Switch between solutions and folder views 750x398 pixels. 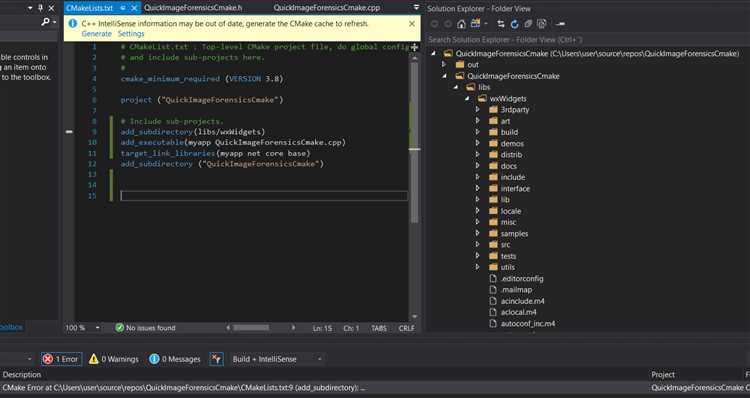[x=475, y=23]
